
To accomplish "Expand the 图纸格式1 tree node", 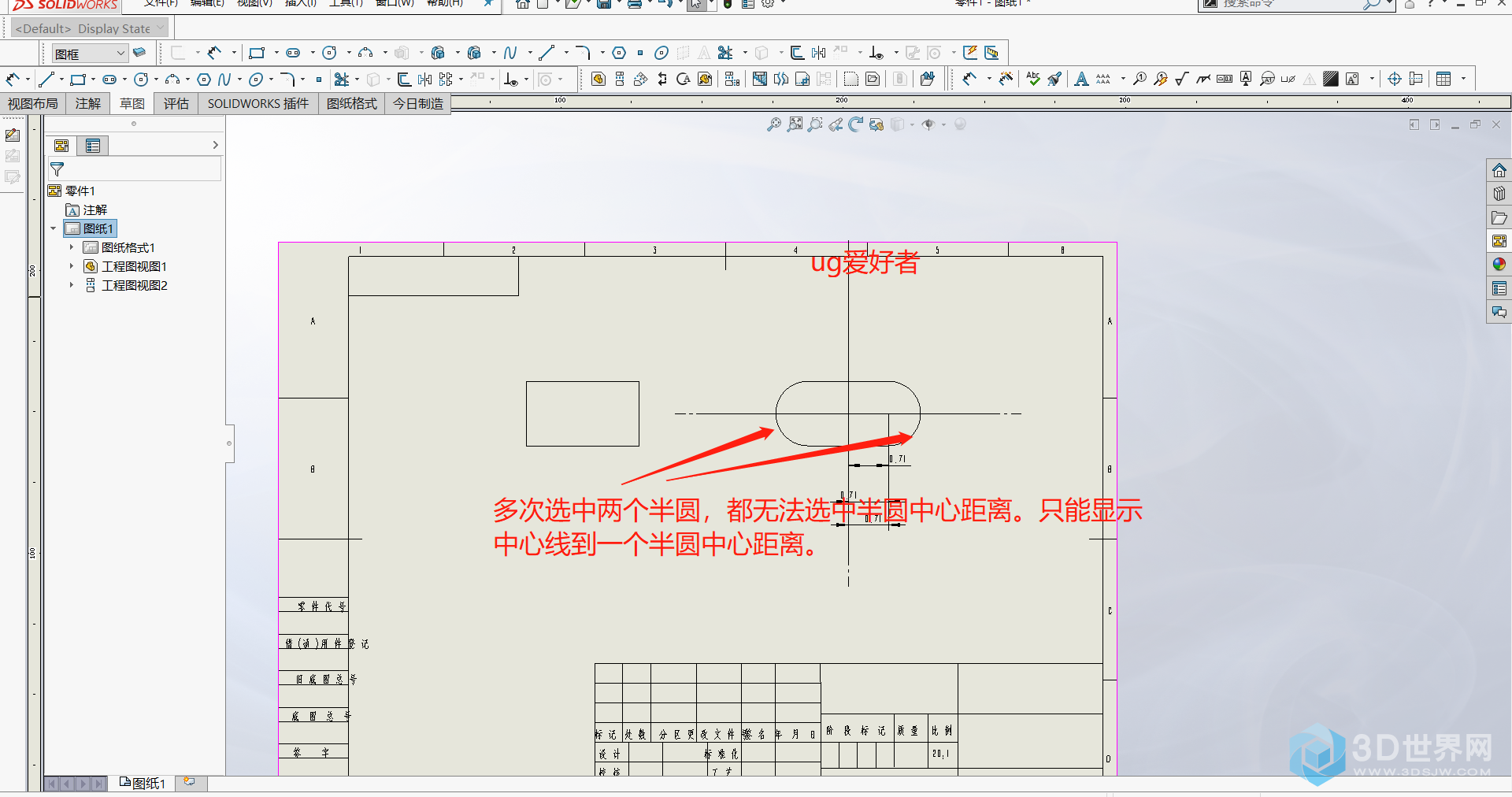I will pyautogui.click(x=72, y=247).
